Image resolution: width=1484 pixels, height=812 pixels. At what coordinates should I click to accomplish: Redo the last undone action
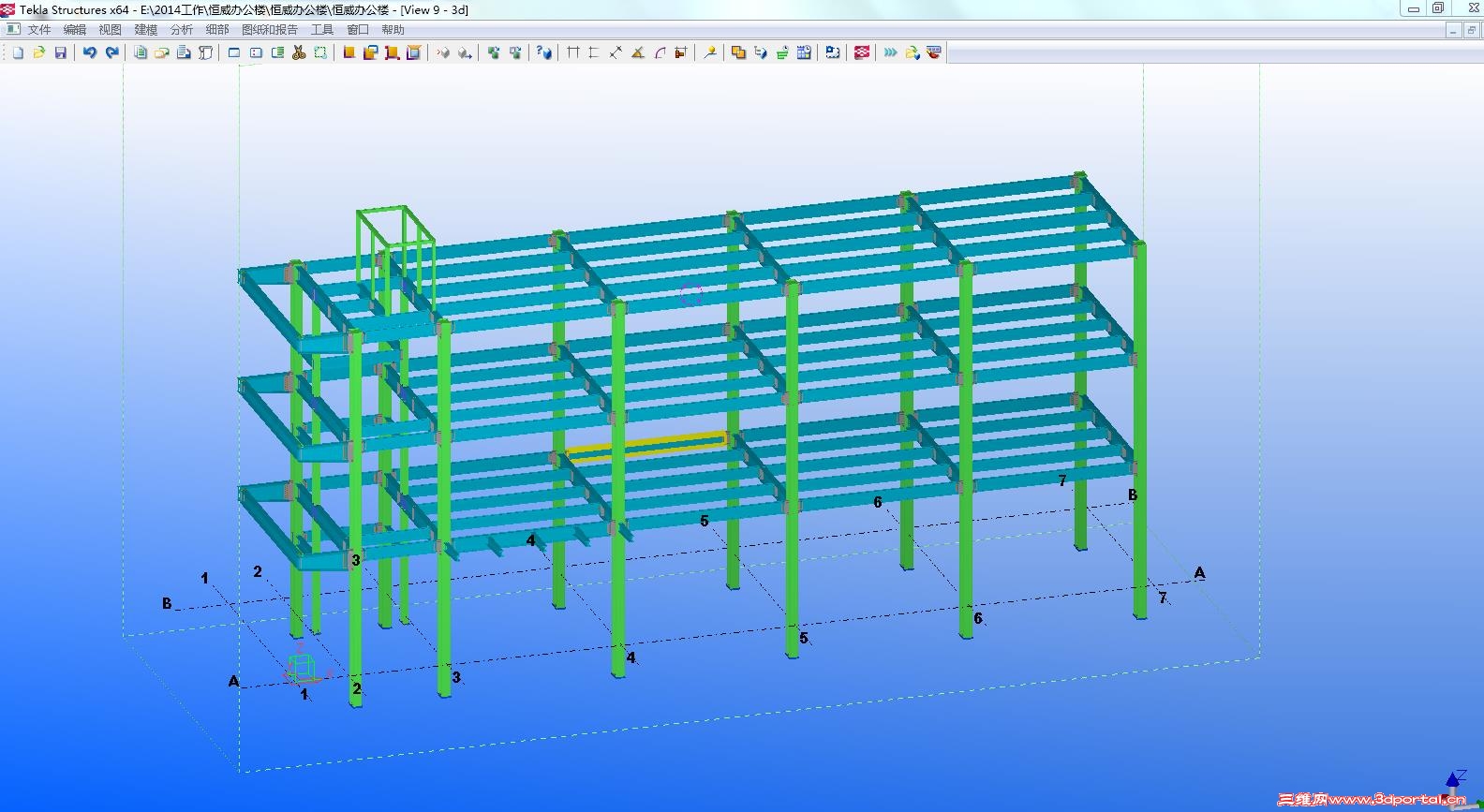coord(111,52)
